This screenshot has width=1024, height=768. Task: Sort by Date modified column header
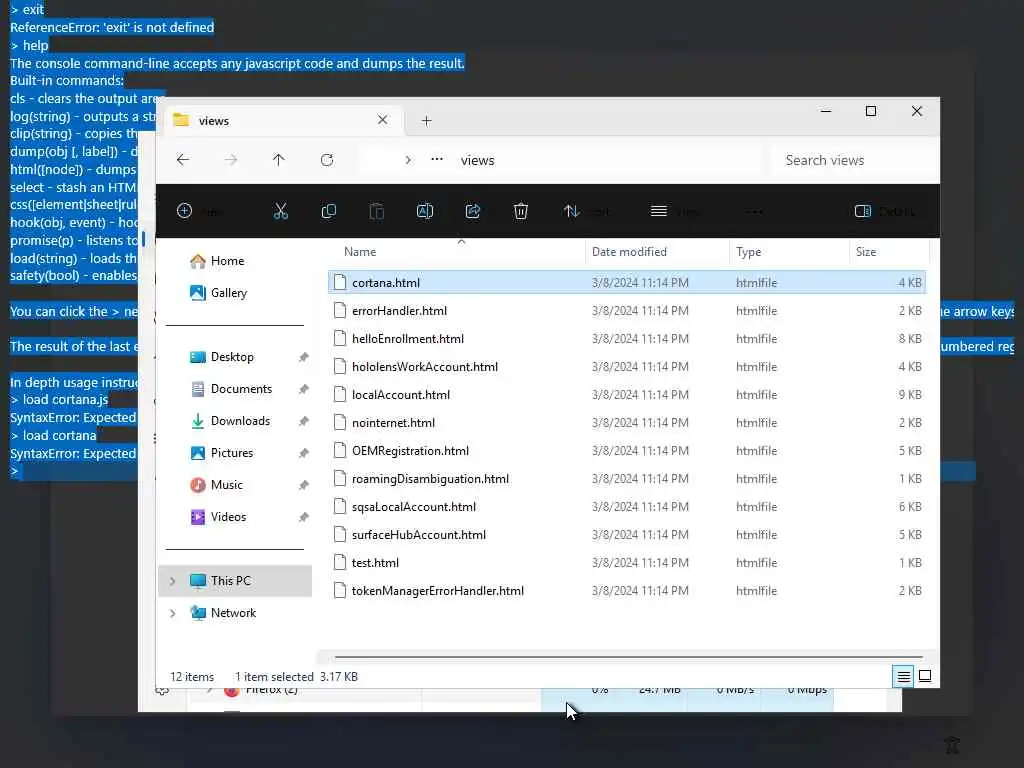(657, 251)
